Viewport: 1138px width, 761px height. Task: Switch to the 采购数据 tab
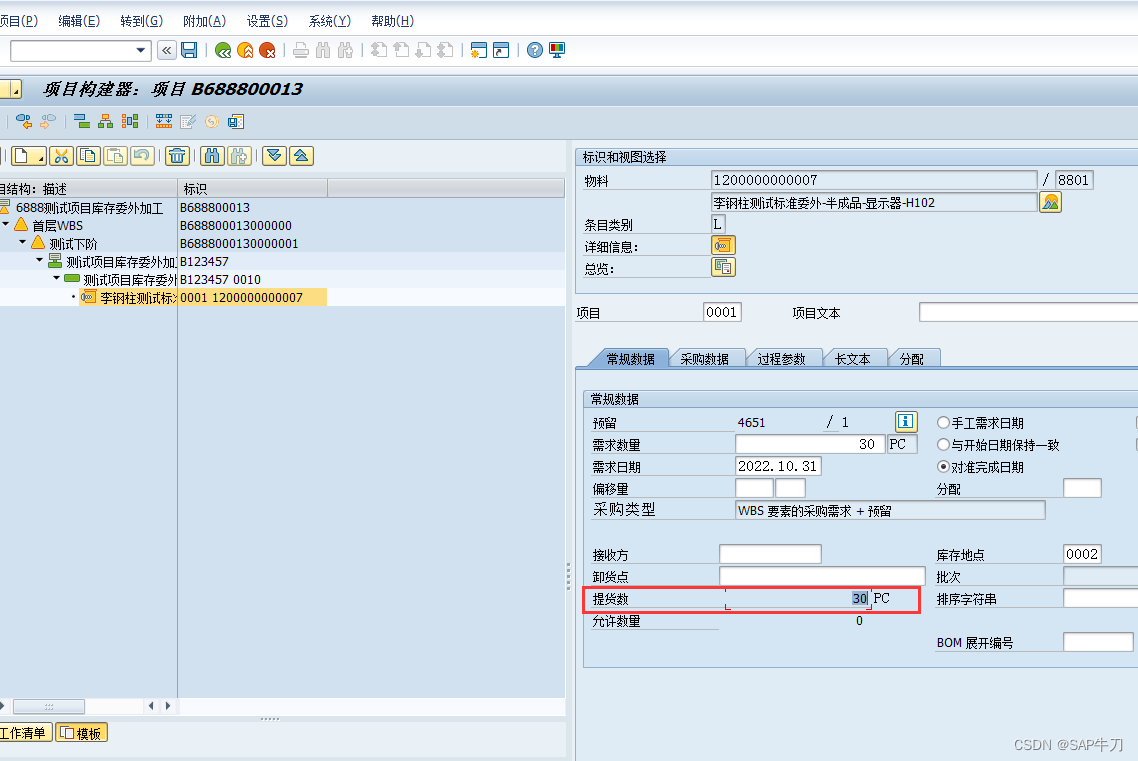(x=705, y=358)
